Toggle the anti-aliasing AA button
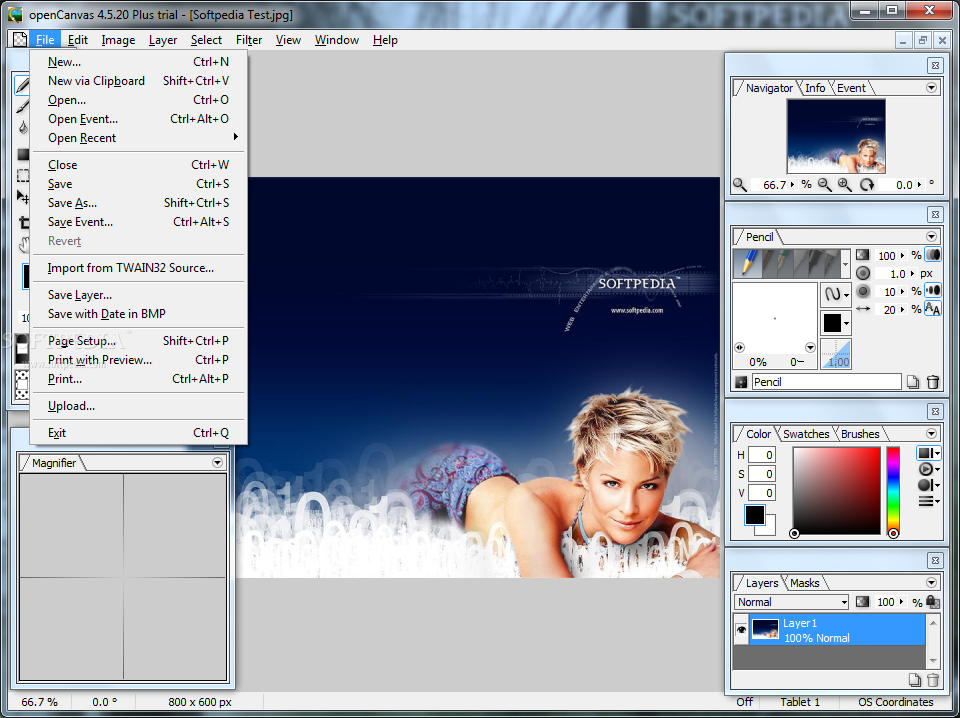960x718 pixels. coord(933,309)
